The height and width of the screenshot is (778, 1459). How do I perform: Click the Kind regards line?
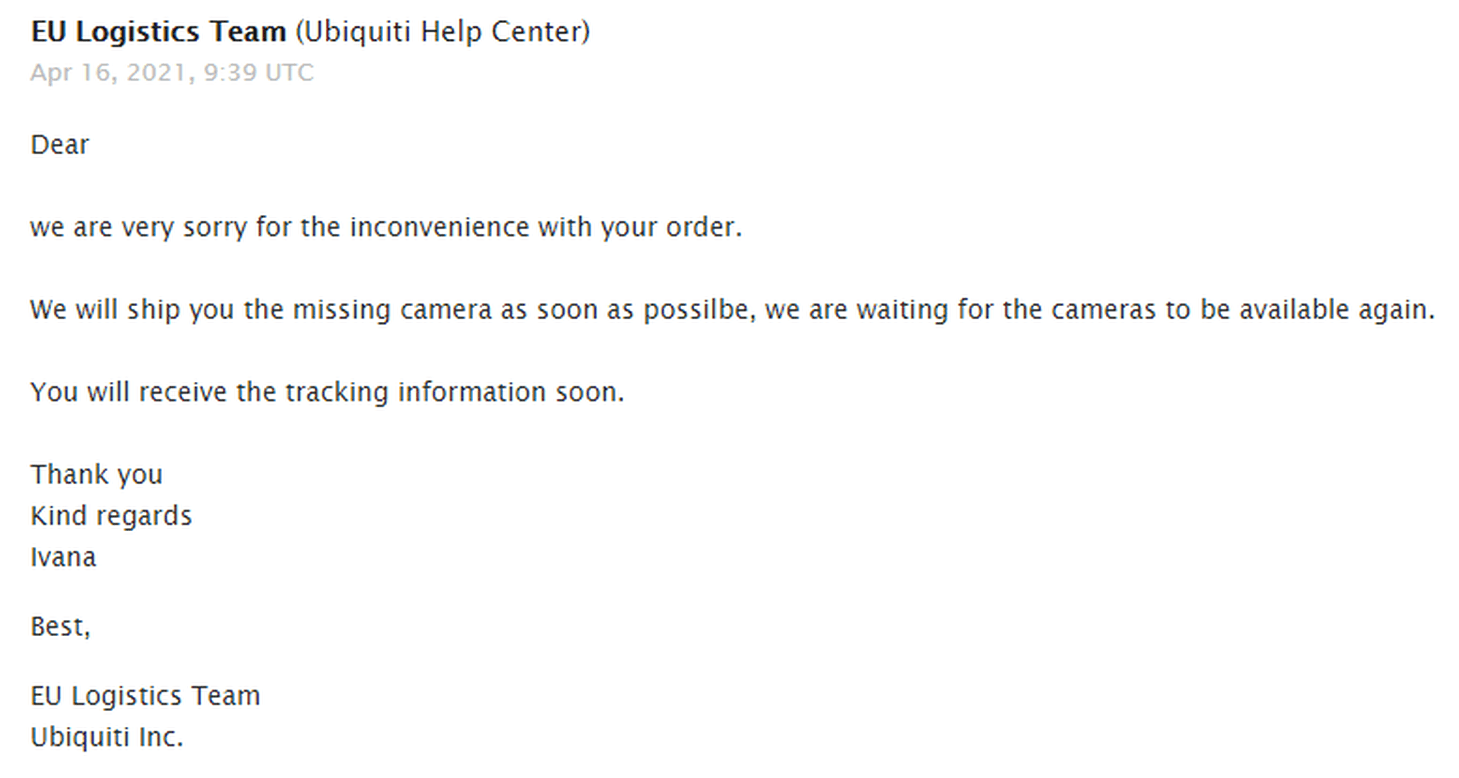(111, 516)
